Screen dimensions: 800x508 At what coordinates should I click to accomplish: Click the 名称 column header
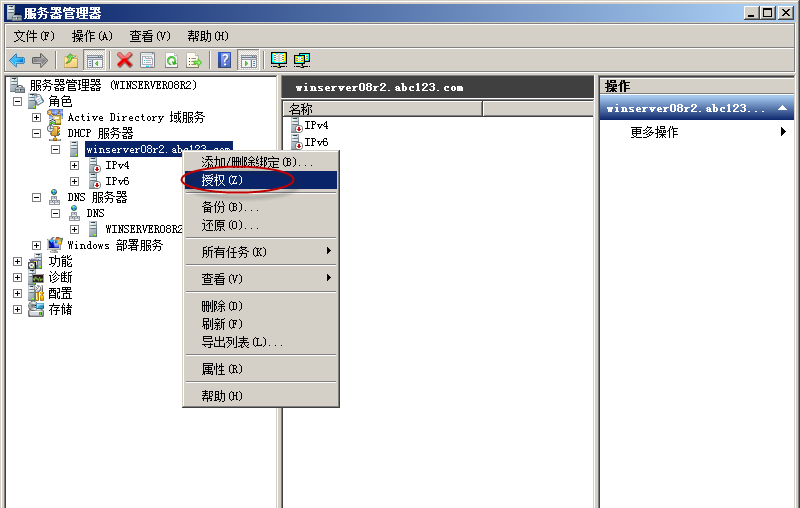(383, 109)
